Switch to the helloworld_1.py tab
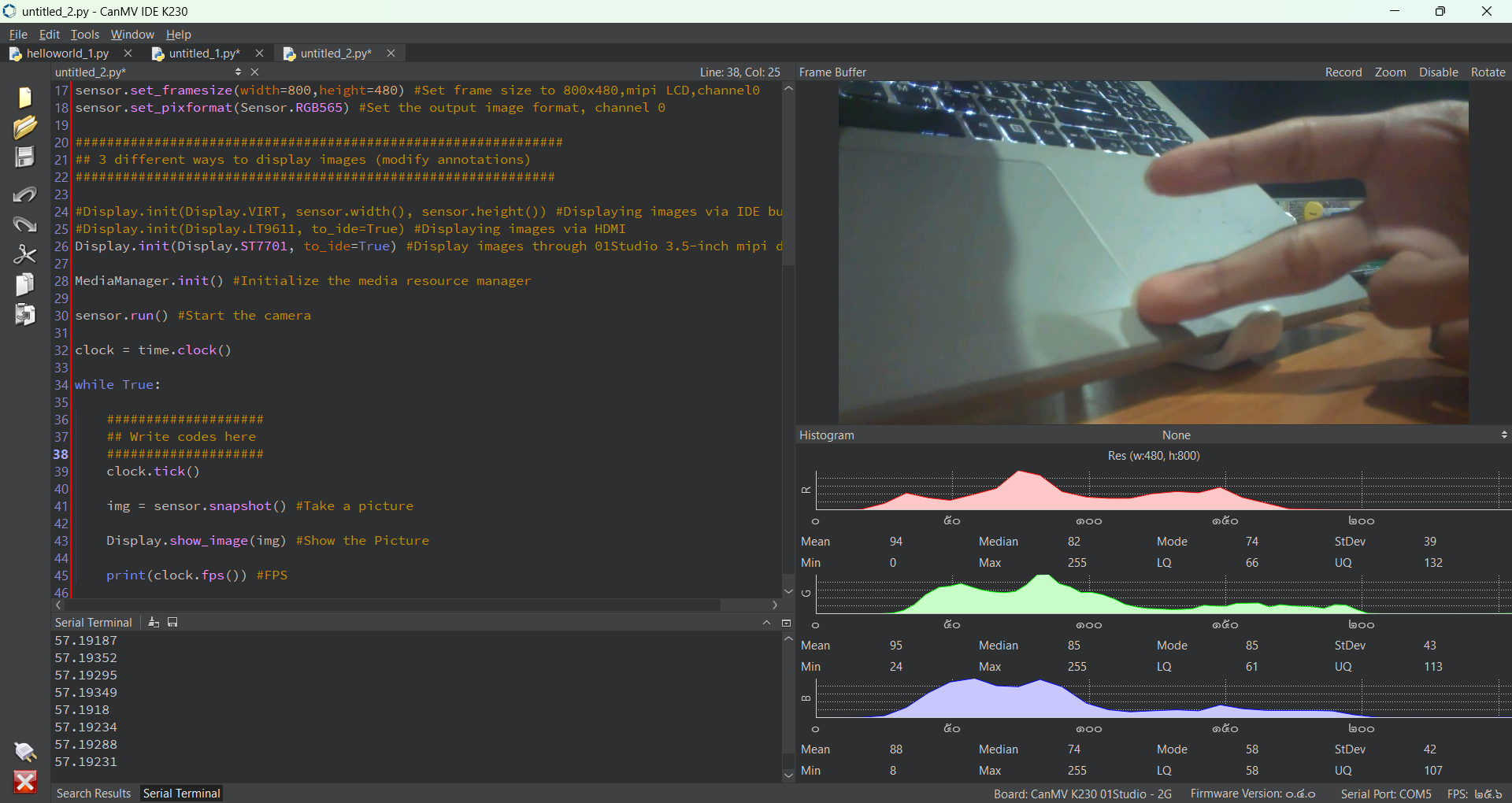 (x=67, y=54)
